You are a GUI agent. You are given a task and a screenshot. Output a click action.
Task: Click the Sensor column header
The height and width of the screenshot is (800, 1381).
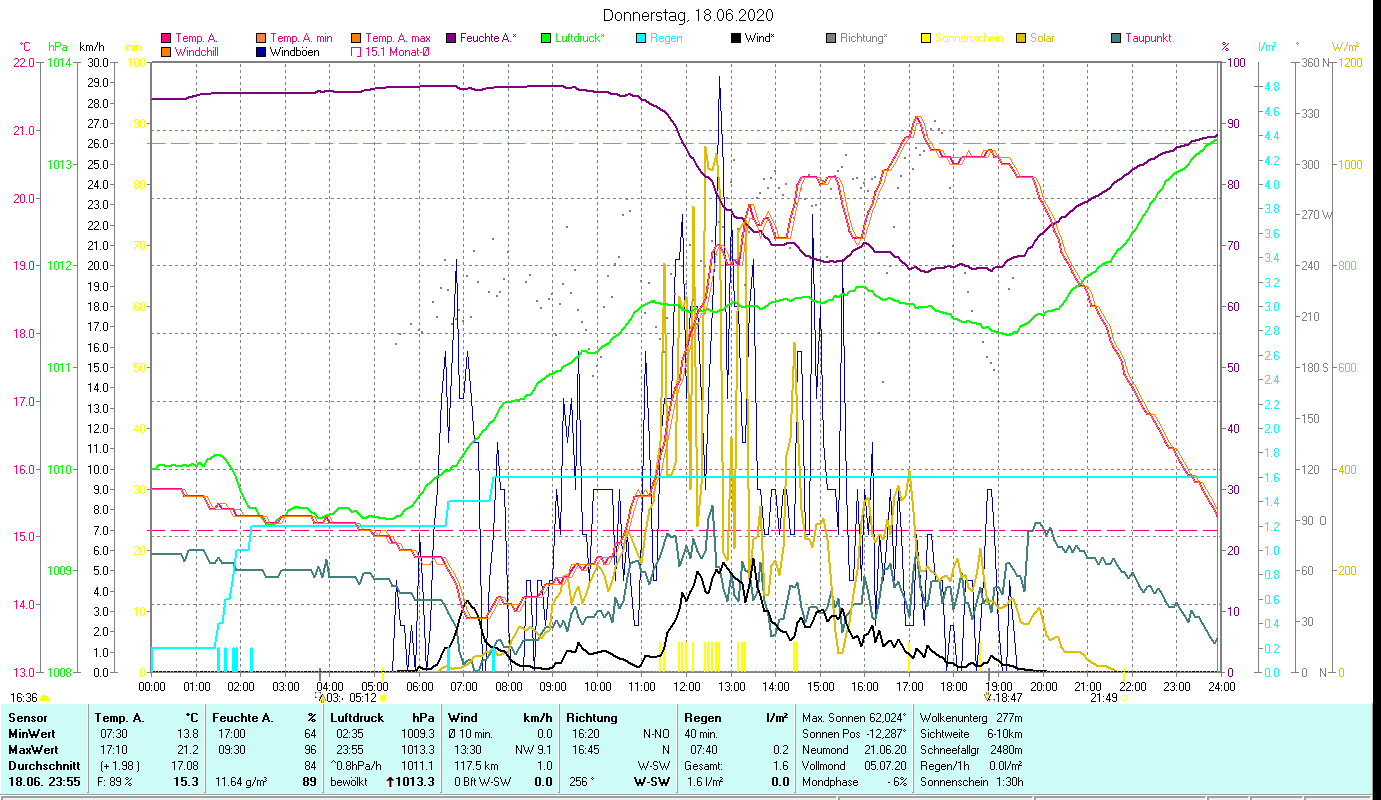pyautogui.click(x=27, y=718)
